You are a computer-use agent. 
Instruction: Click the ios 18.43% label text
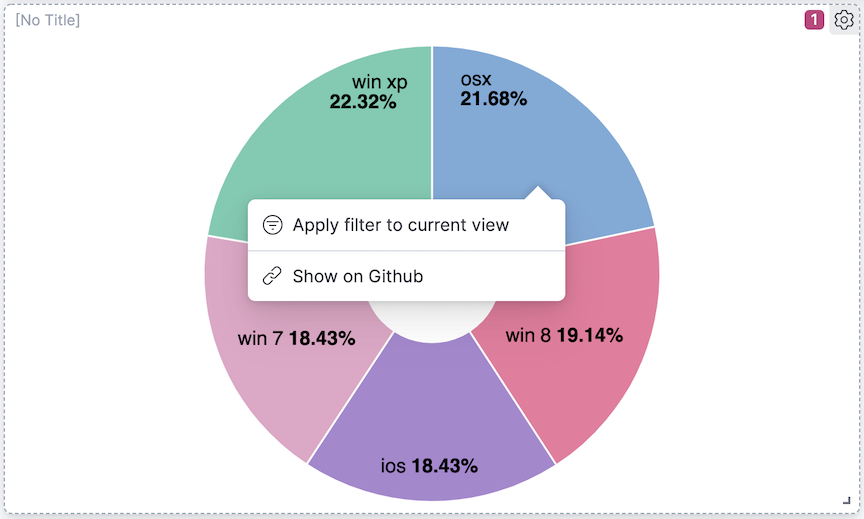tap(429, 465)
